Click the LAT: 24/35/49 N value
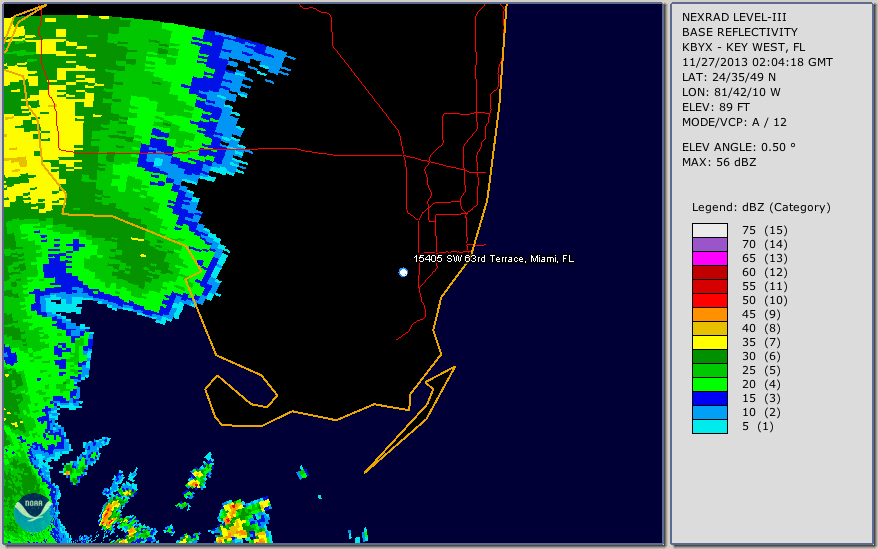 (x=729, y=77)
